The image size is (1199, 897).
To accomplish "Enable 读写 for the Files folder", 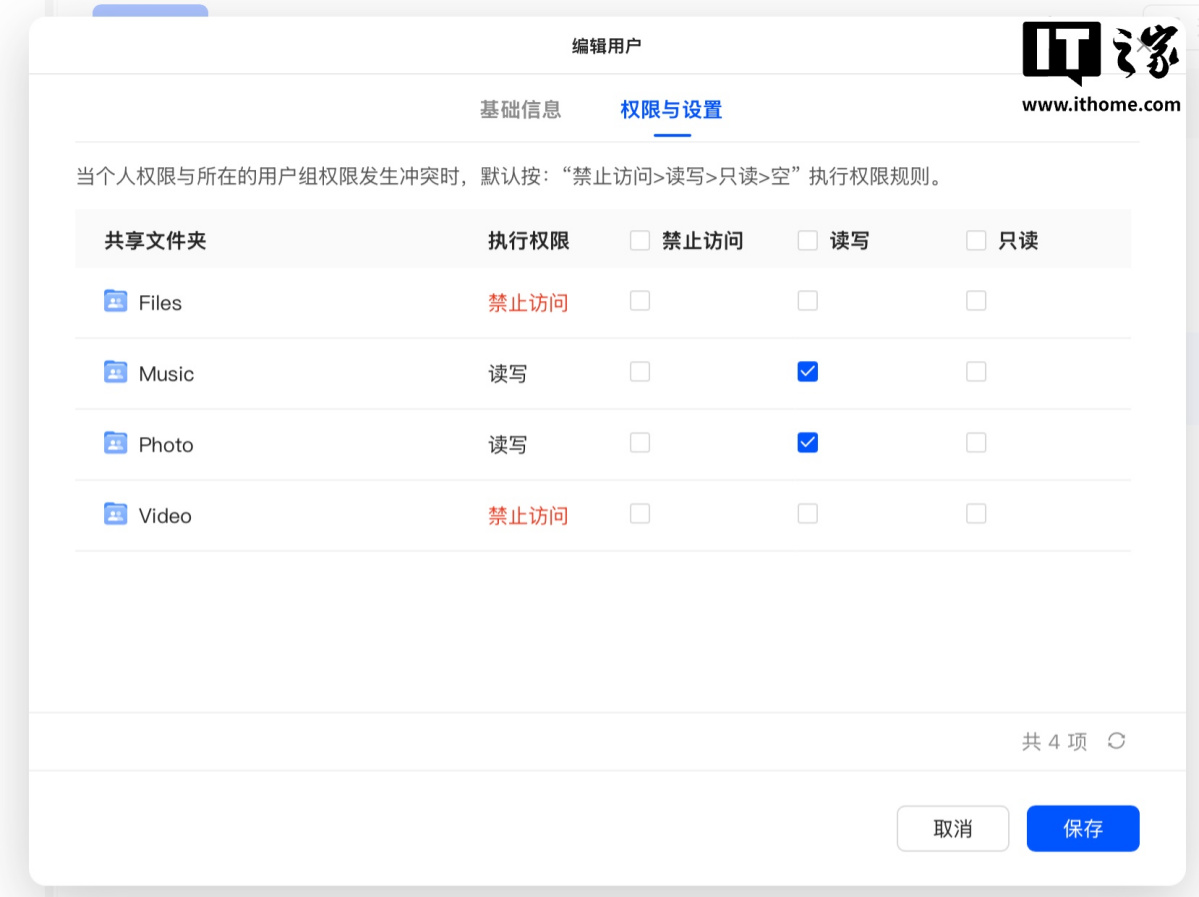I will (x=808, y=301).
